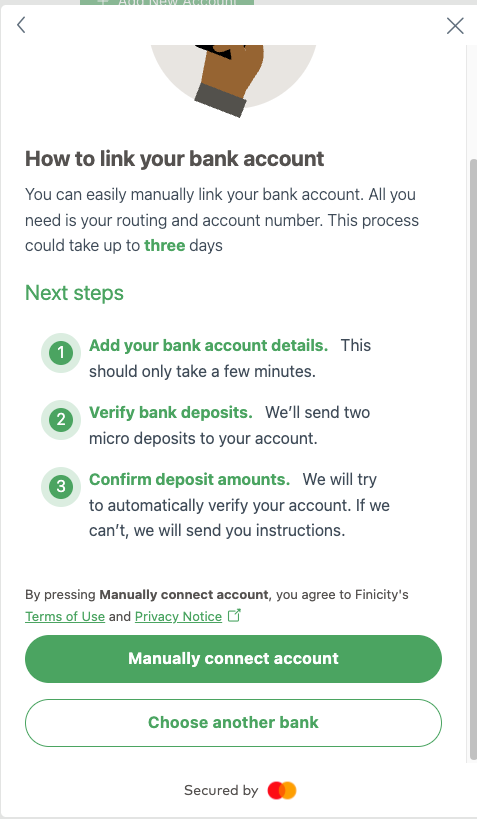Screen dimensions: 477x819
Task: Click the green word three in the description
Action: point(165,245)
